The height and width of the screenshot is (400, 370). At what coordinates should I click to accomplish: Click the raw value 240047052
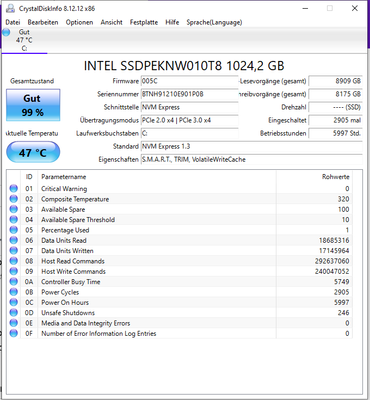(332, 271)
